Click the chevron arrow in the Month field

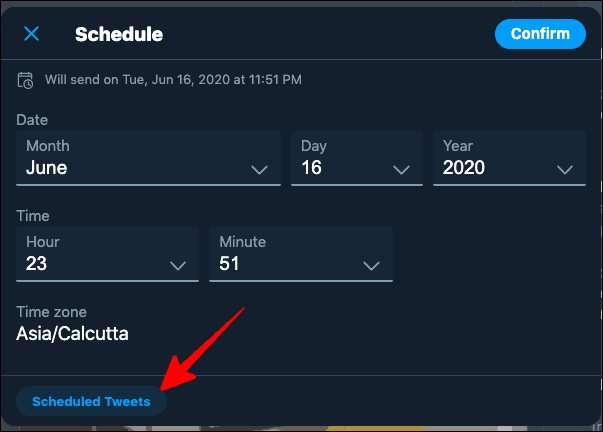259,170
